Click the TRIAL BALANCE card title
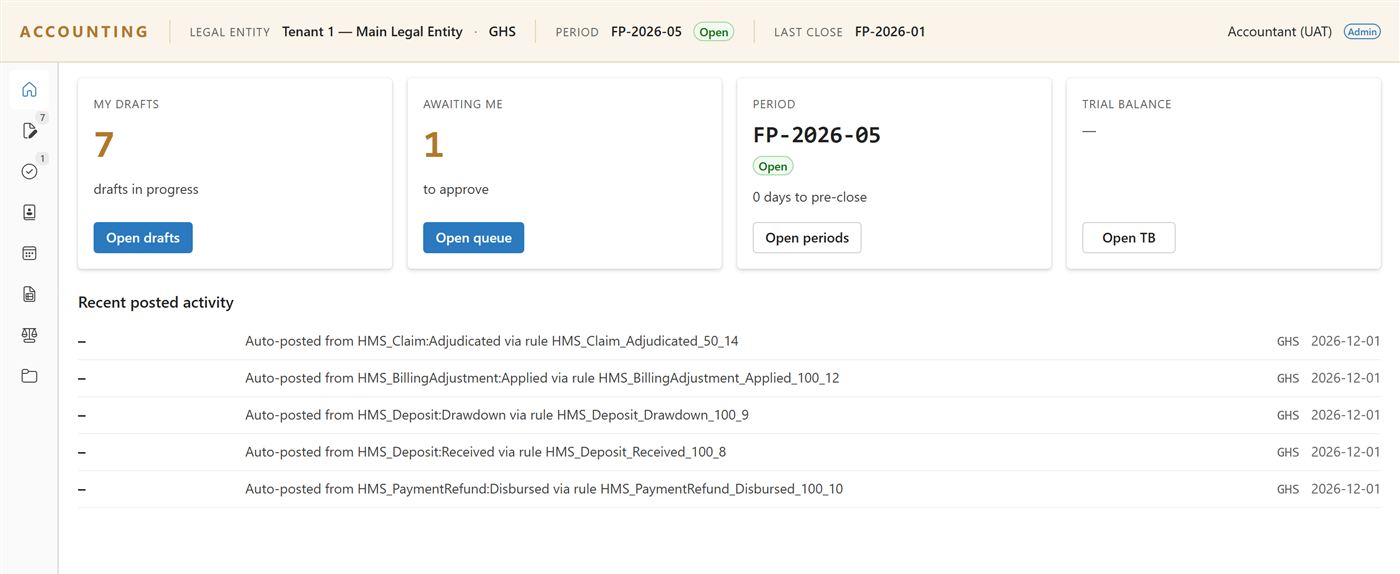This screenshot has width=1400, height=574. pyautogui.click(x=1127, y=104)
